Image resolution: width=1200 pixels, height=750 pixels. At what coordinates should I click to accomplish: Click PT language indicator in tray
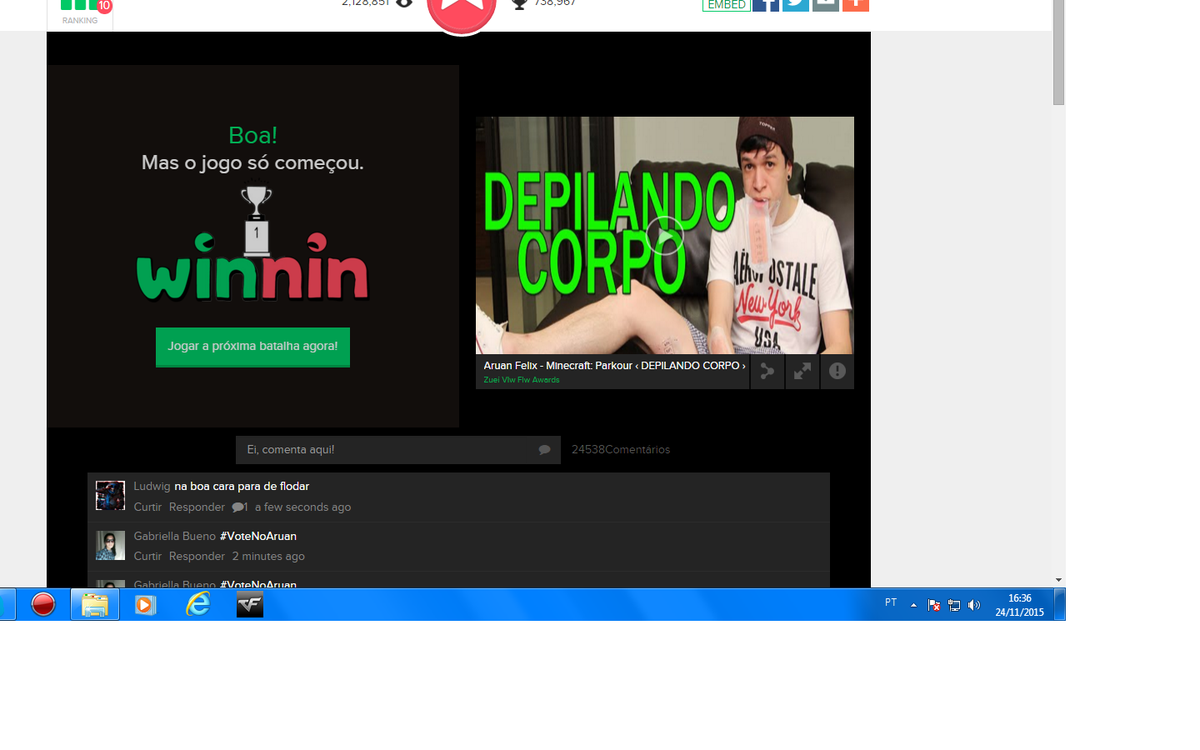pos(891,603)
